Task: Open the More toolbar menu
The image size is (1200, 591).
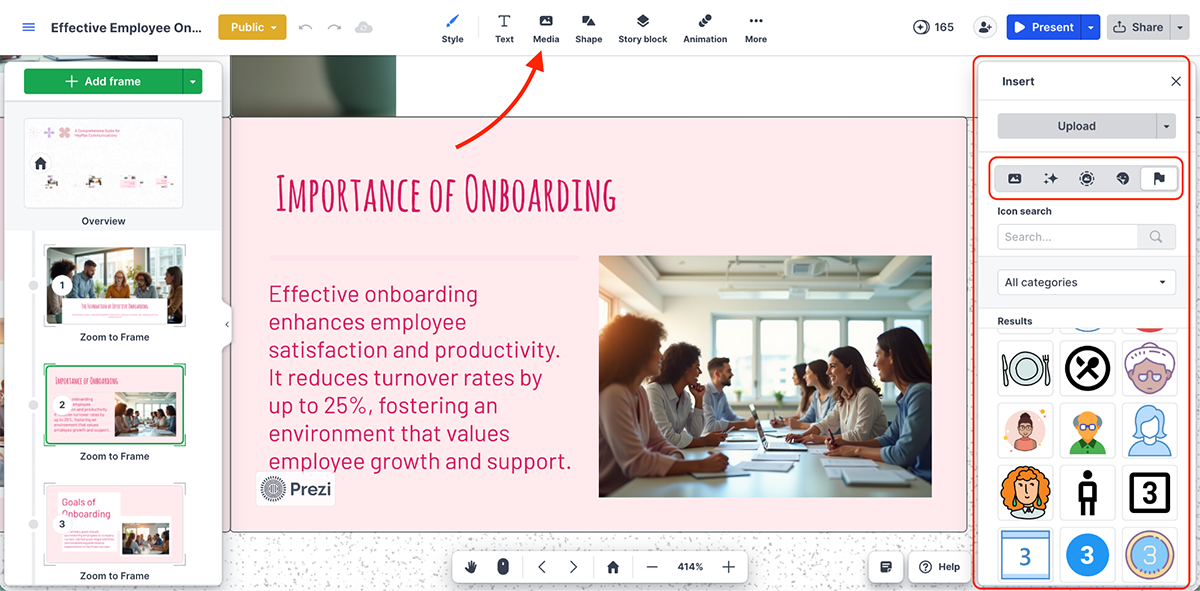Action: (755, 27)
